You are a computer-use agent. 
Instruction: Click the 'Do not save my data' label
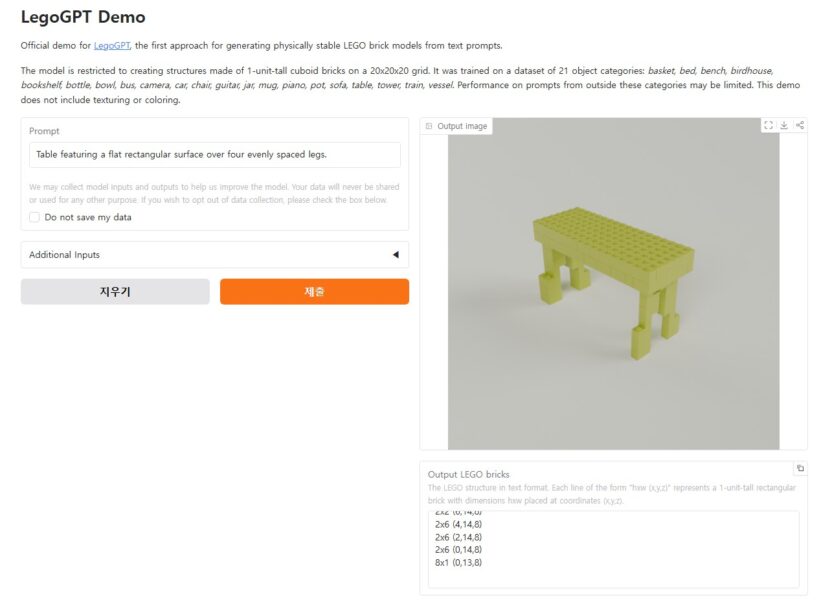tap(88, 217)
